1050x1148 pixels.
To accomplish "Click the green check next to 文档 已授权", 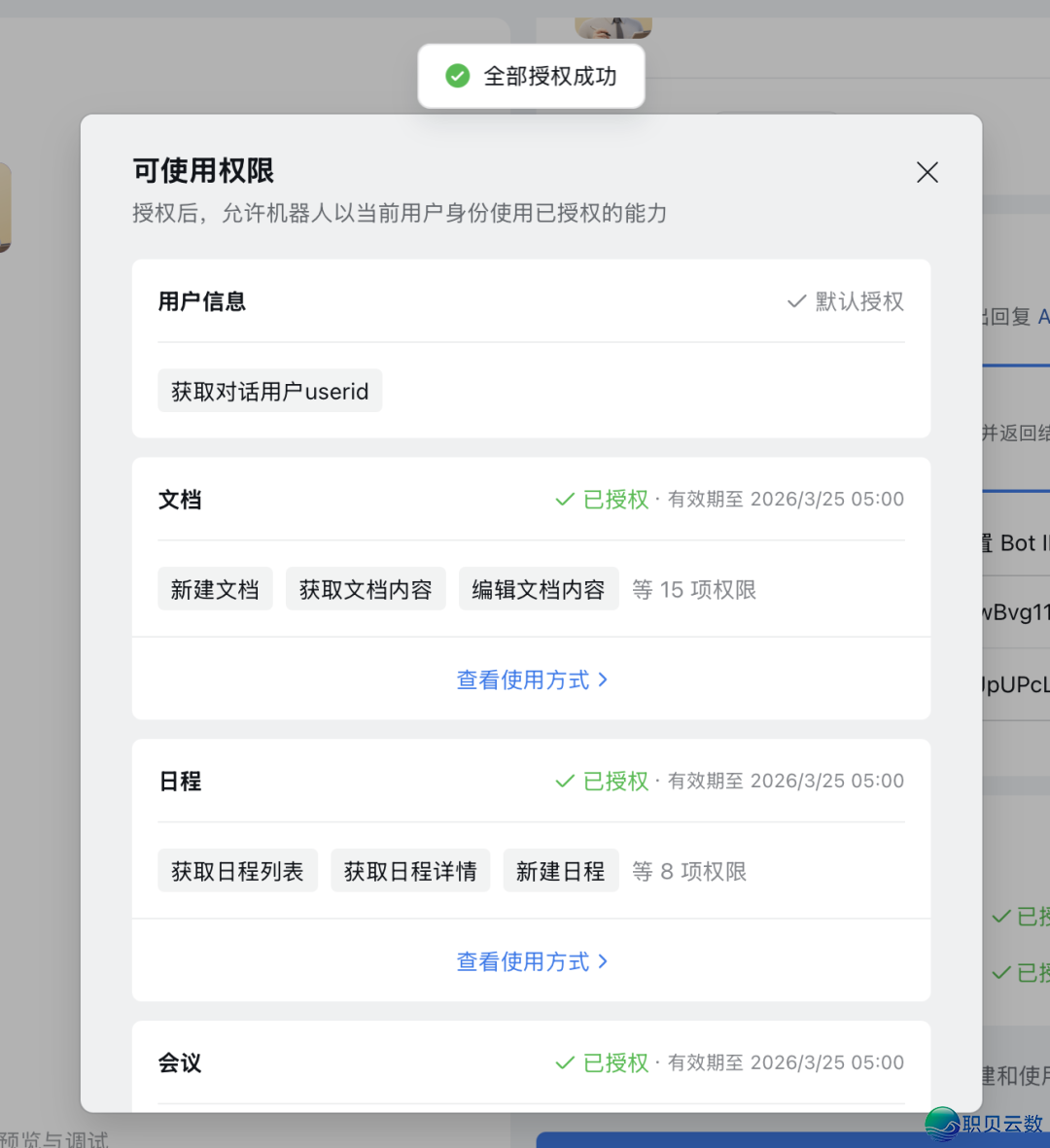I will (x=564, y=499).
